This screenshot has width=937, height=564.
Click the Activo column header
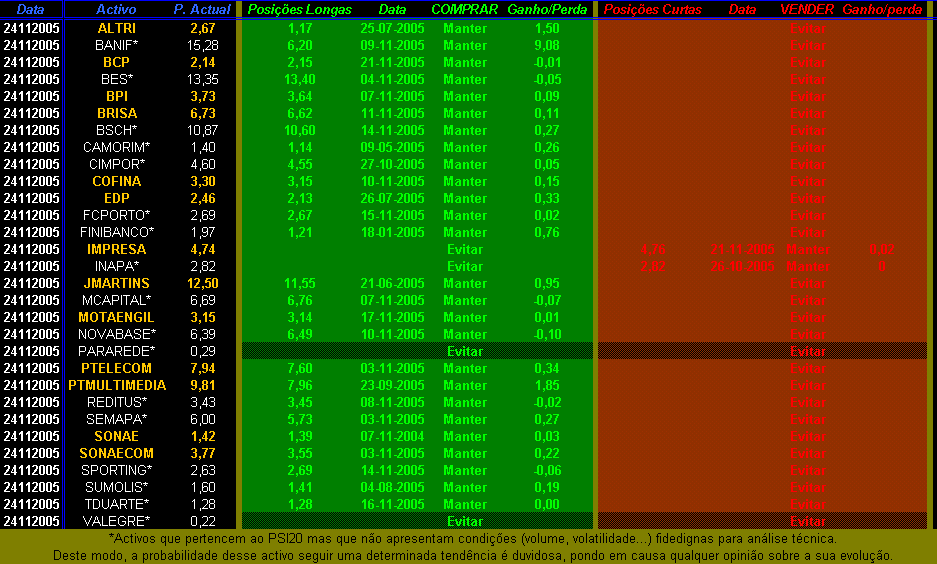pyautogui.click(x=116, y=9)
